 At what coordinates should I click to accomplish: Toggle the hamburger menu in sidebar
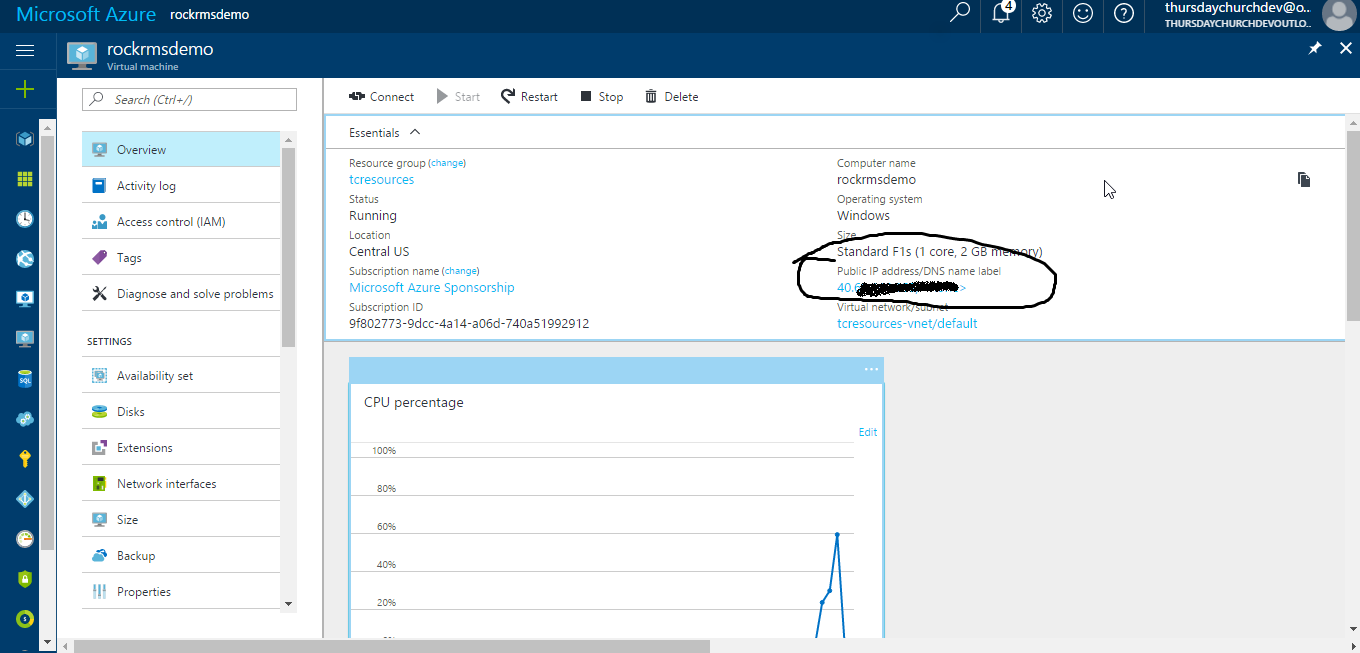(x=25, y=50)
